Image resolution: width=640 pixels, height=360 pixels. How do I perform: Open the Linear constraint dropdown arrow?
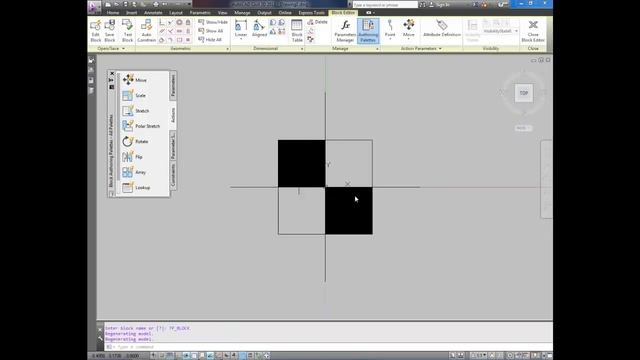[x=241, y=39]
